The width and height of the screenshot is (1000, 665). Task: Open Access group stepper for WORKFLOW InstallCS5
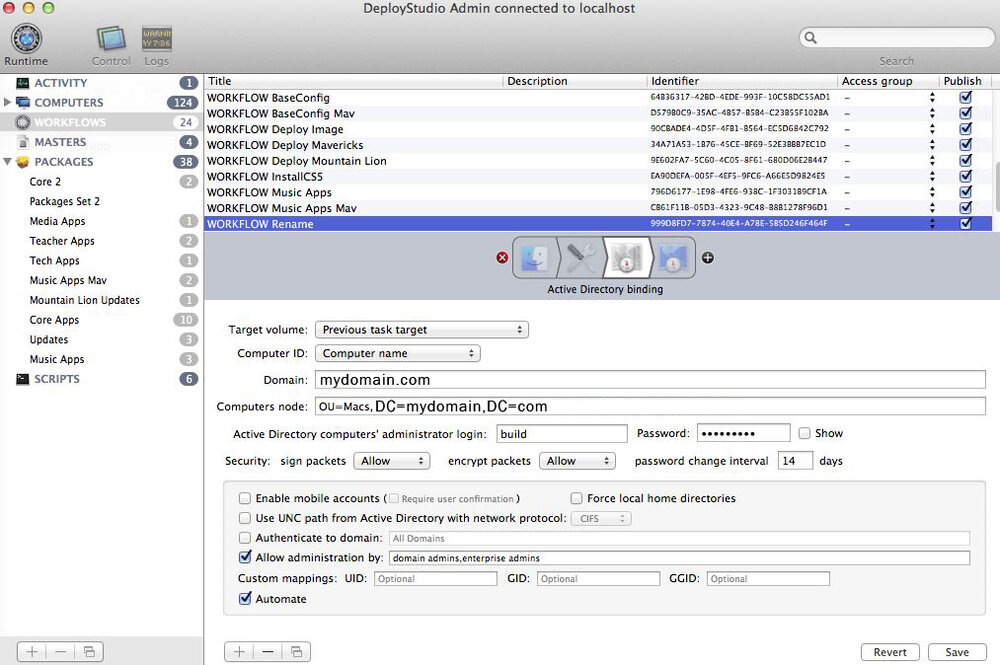(x=932, y=176)
